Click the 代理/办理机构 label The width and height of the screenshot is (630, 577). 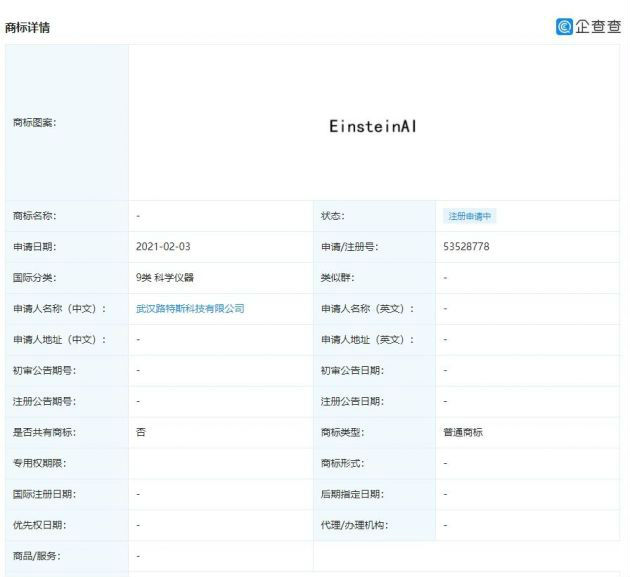pyautogui.click(x=354, y=525)
